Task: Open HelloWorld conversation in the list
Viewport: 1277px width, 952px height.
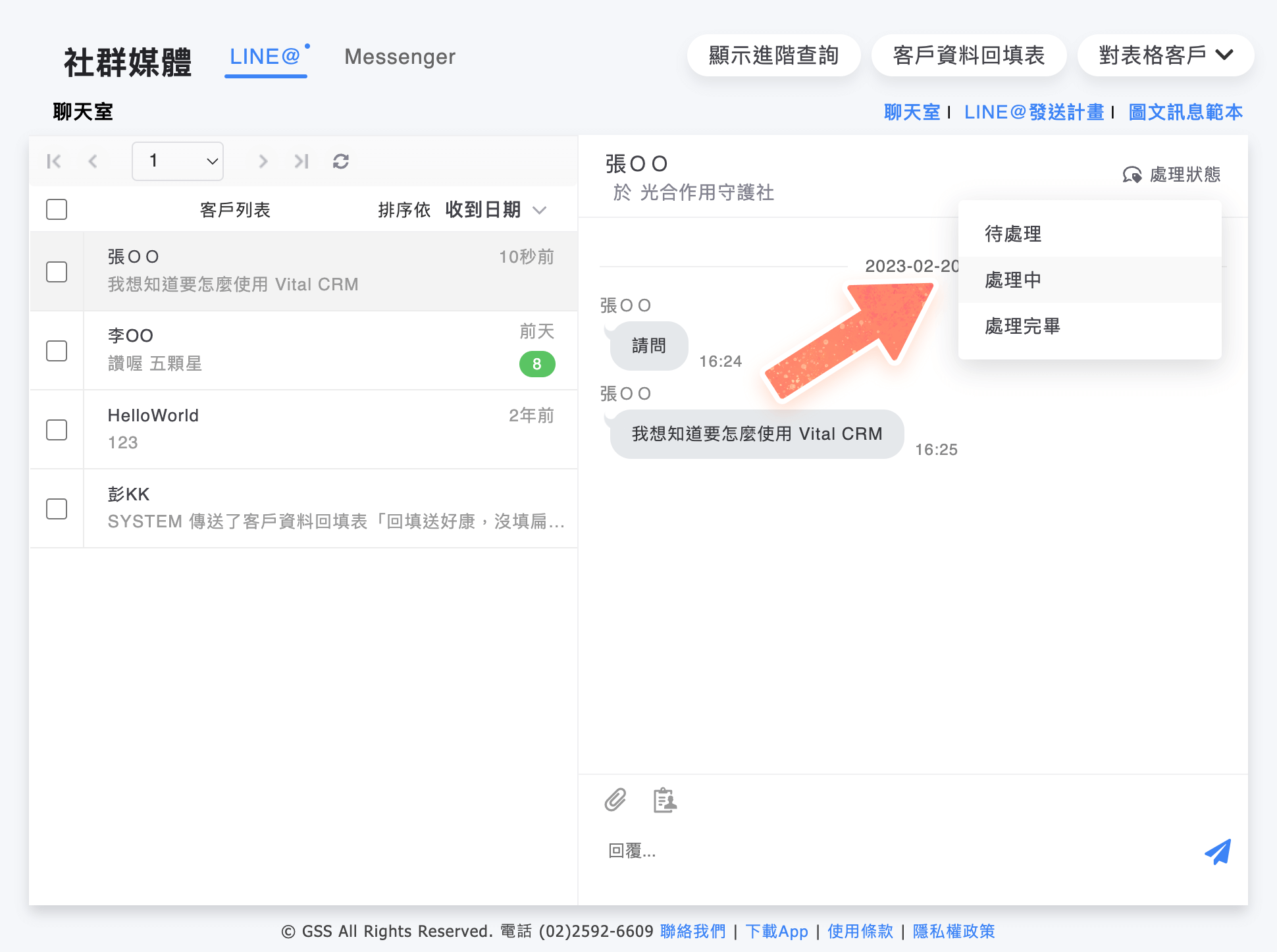Action: point(331,429)
